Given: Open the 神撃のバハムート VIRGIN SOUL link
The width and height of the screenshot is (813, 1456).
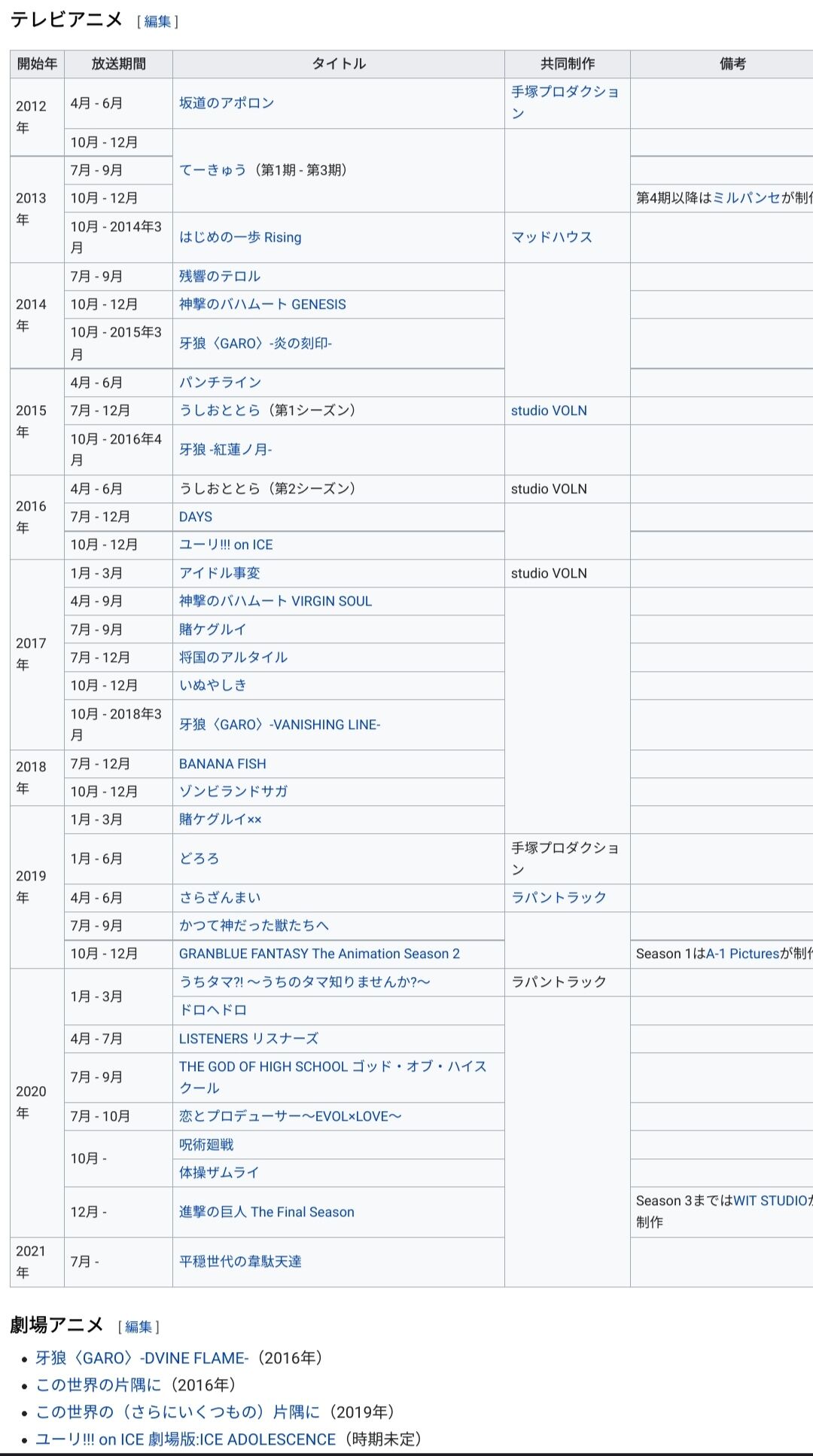Looking at the screenshot, I should click(x=276, y=601).
